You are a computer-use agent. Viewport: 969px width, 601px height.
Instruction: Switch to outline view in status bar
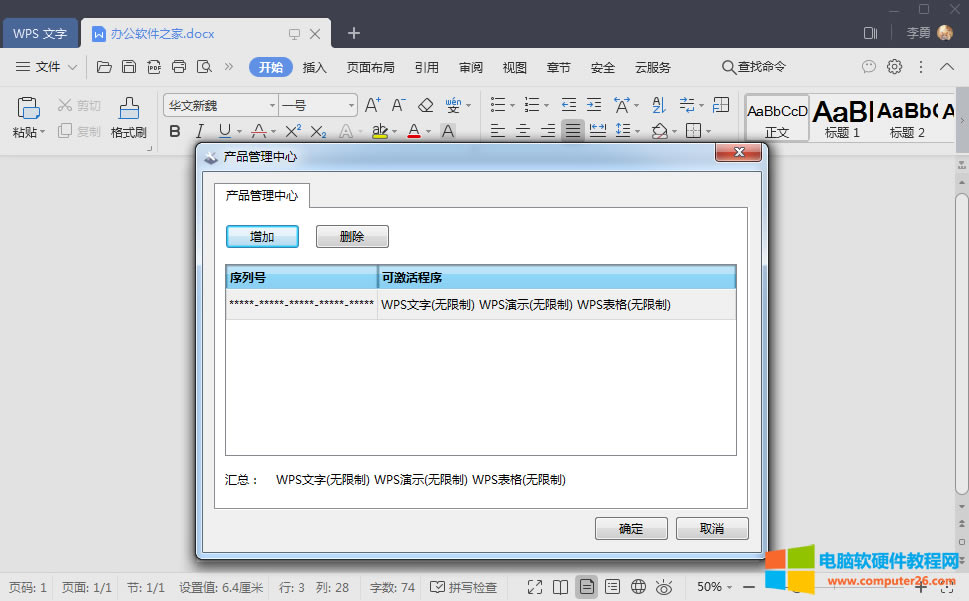(x=612, y=587)
